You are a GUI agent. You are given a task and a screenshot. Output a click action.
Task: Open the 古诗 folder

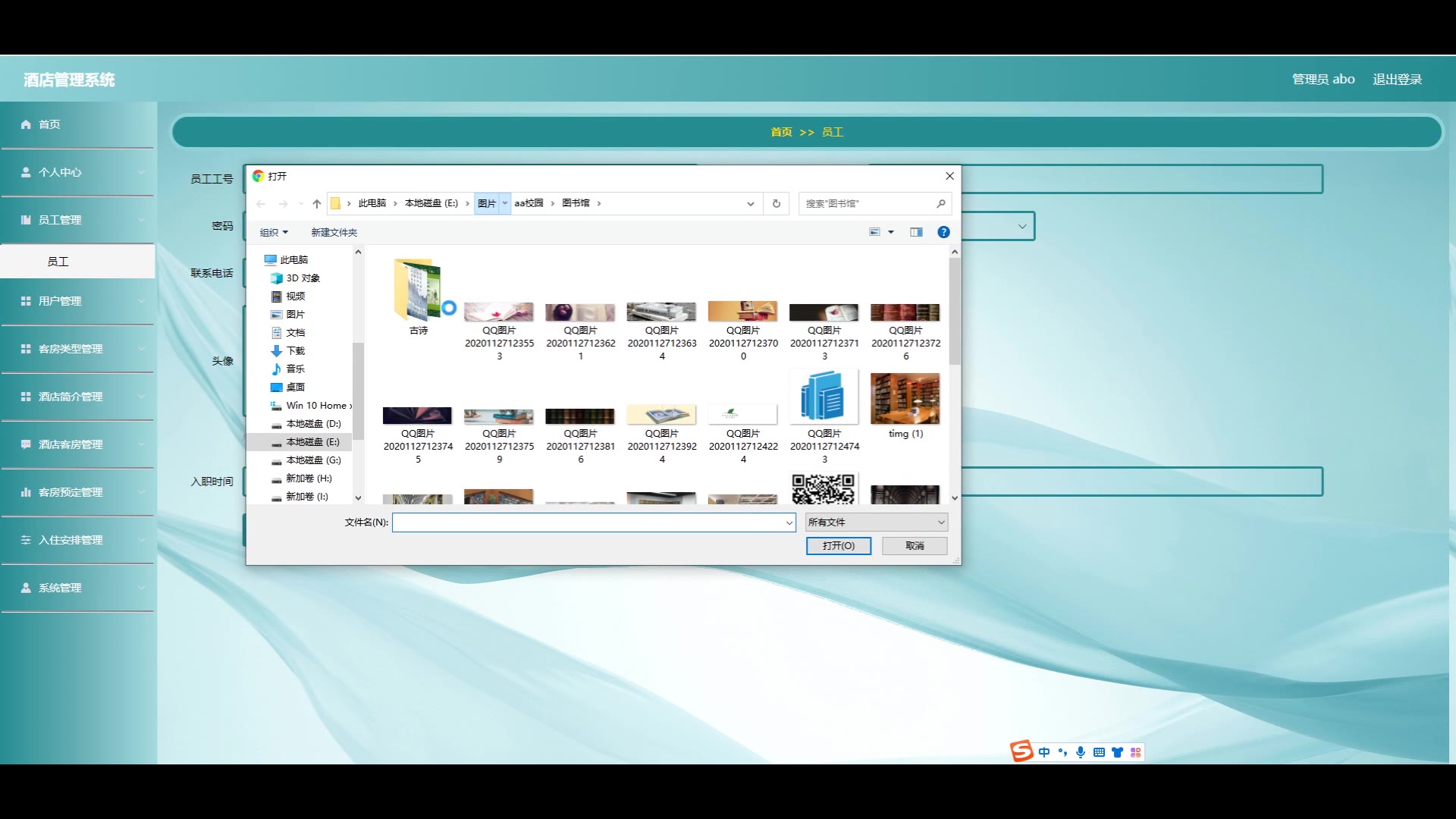tap(419, 297)
